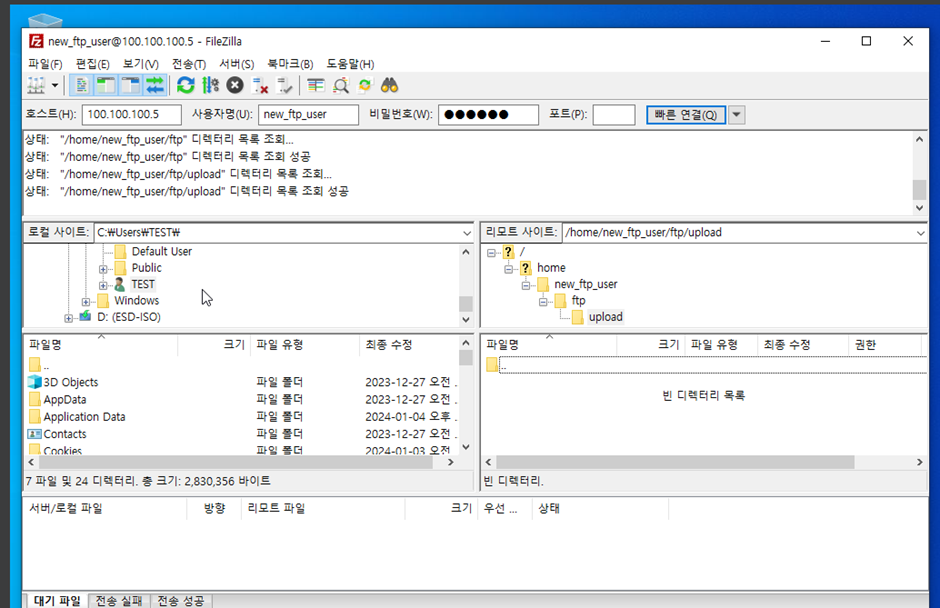Open the 전송(T) menu
The image size is (940, 608).
[x=189, y=64]
